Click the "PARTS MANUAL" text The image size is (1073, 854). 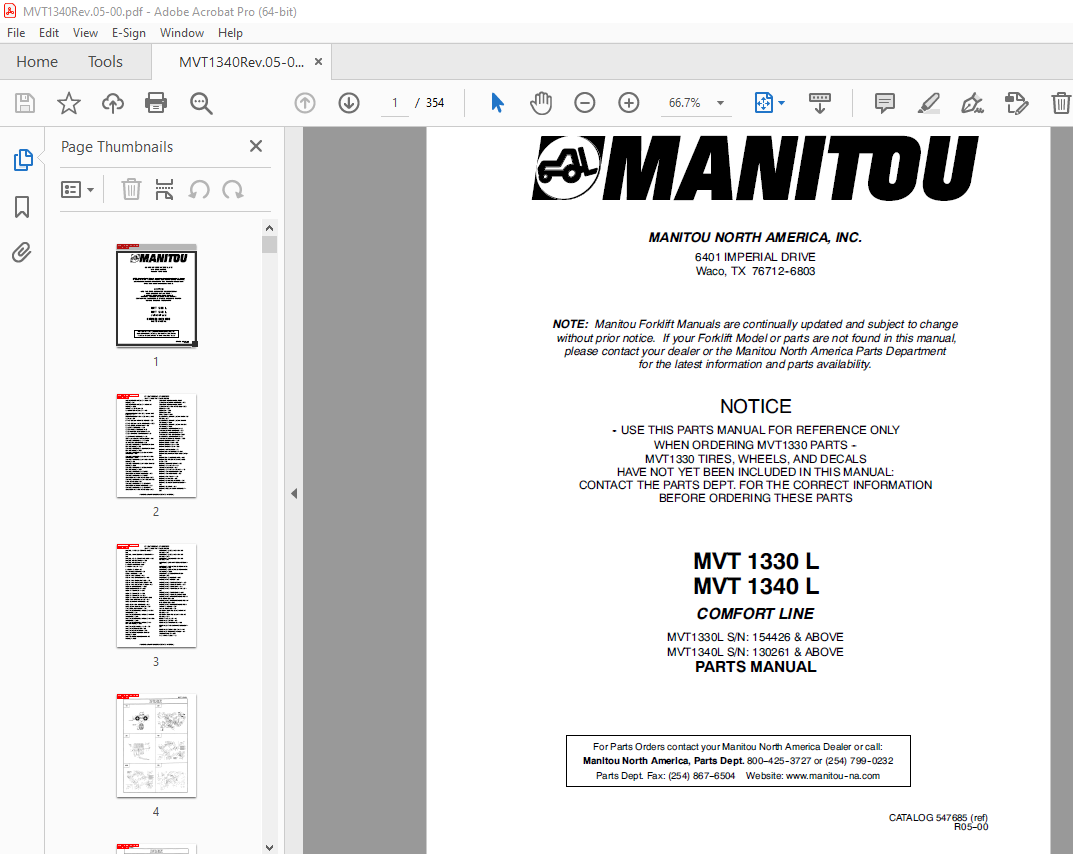755,667
